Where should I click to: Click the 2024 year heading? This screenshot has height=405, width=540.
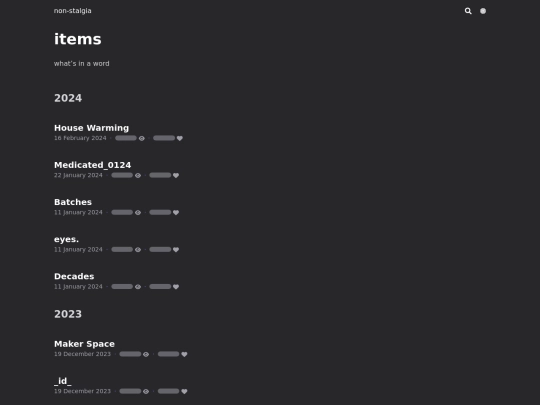pyautogui.click(x=68, y=98)
